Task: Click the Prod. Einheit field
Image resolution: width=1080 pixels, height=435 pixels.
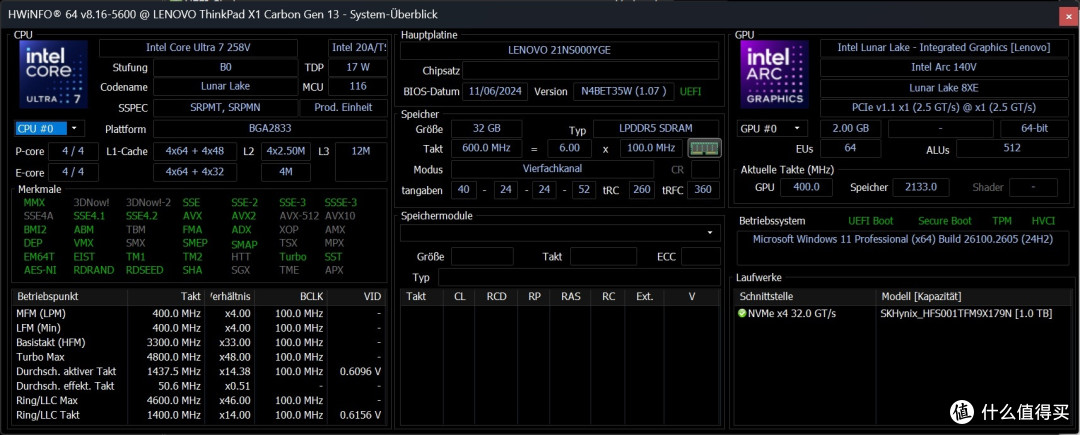Action: [343, 107]
